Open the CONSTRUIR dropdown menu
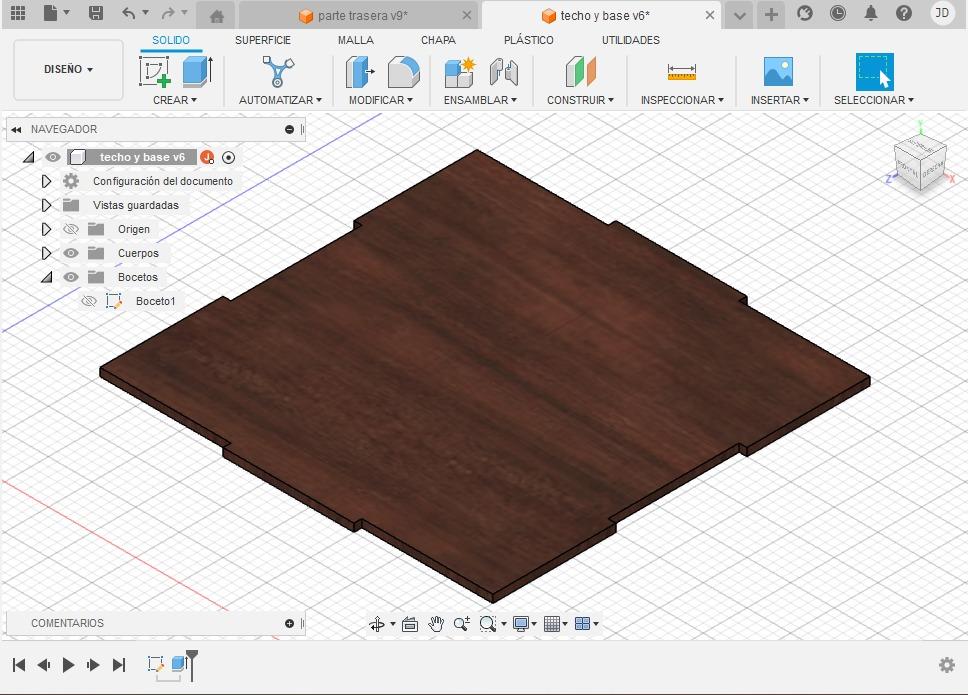 pos(580,100)
